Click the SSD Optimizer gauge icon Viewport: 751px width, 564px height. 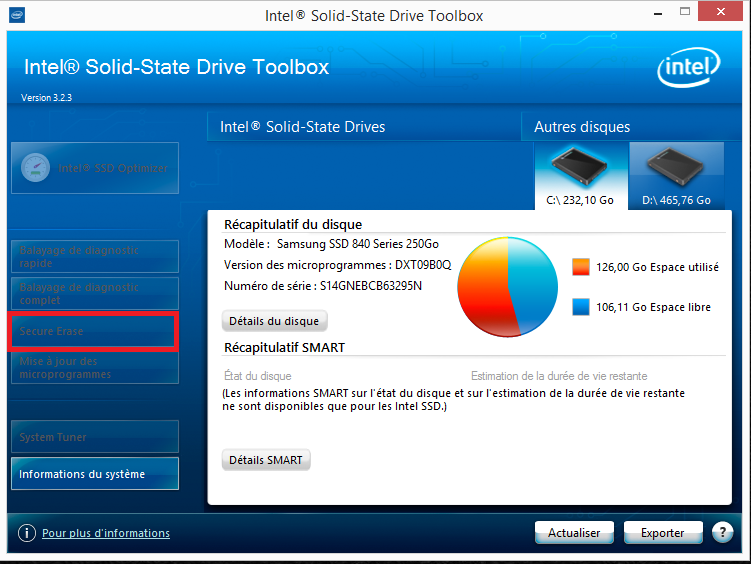(x=35, y=168)
